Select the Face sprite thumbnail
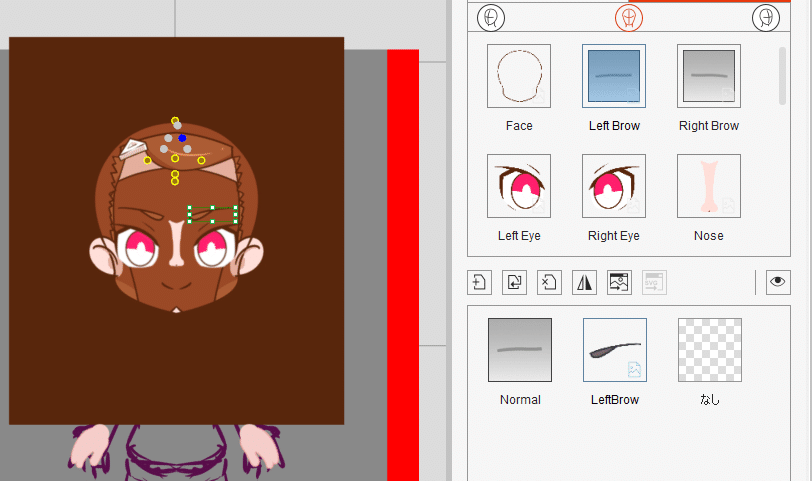 519,76
